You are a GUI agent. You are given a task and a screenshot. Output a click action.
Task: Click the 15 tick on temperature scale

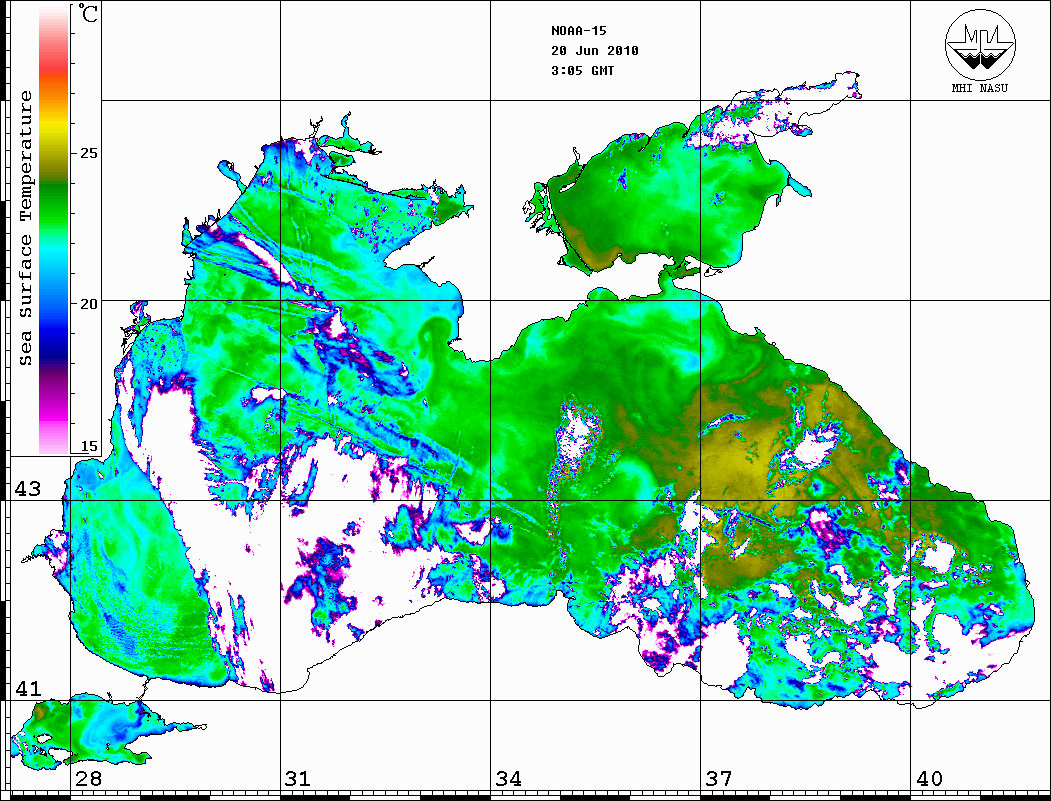88,446
